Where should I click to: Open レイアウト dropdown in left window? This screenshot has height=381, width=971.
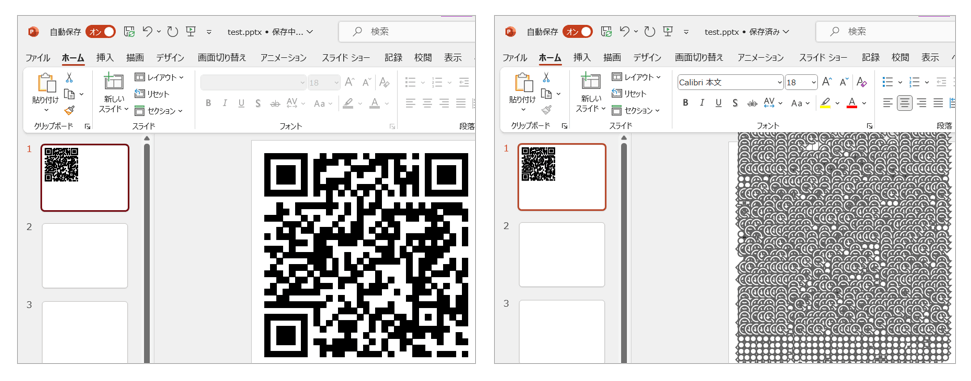coord(160,77)
